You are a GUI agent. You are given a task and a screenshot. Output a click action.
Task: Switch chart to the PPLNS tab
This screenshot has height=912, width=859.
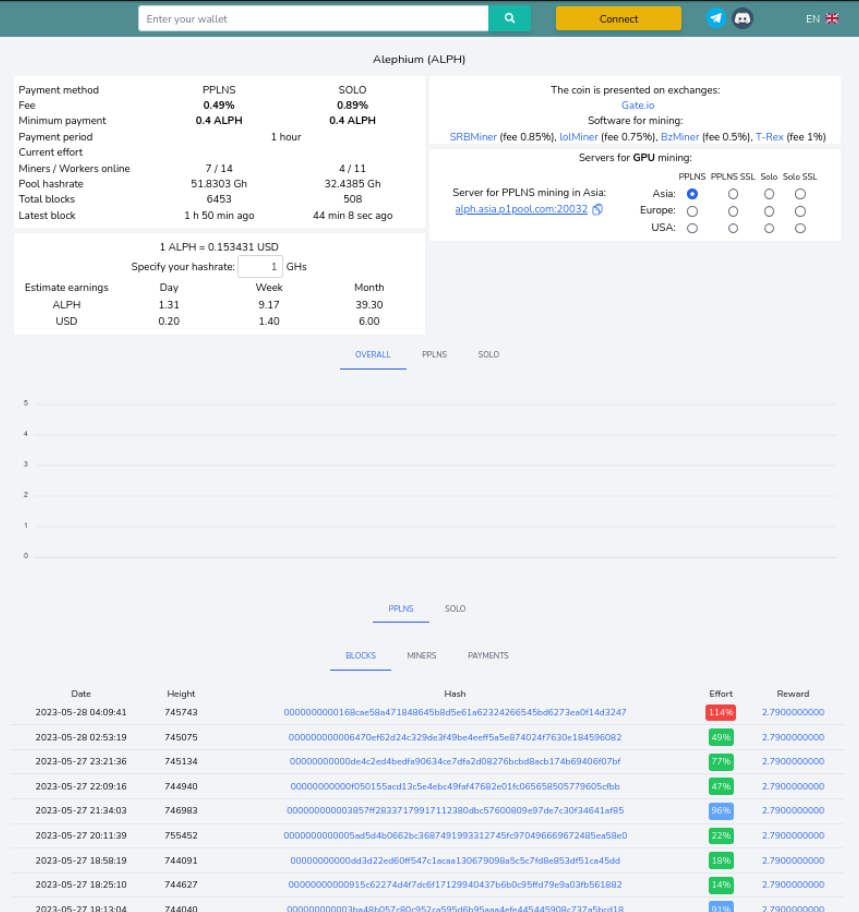coord(434,355)
